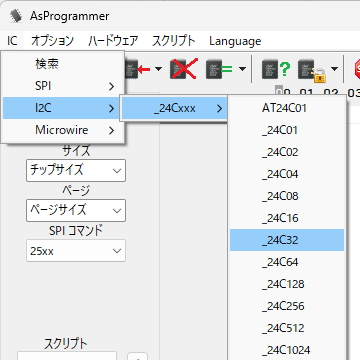The height and width of the screenshot is (360, 360).
Task: Open the ハードウェア menu
Action: pos(113,41)
